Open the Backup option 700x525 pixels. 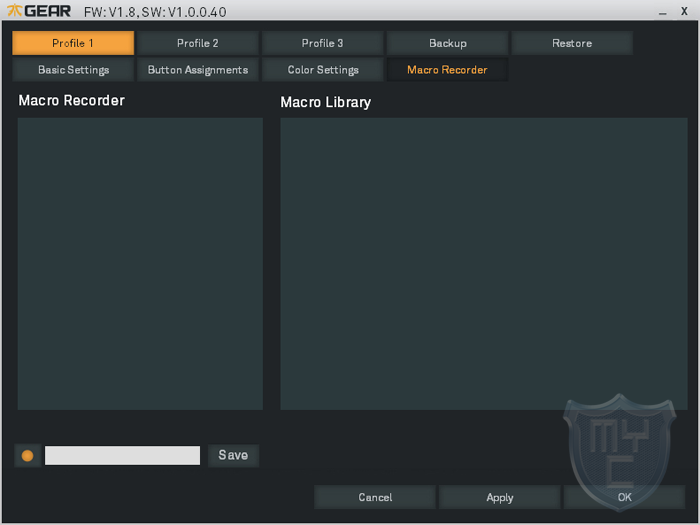(x=447, y=43)
